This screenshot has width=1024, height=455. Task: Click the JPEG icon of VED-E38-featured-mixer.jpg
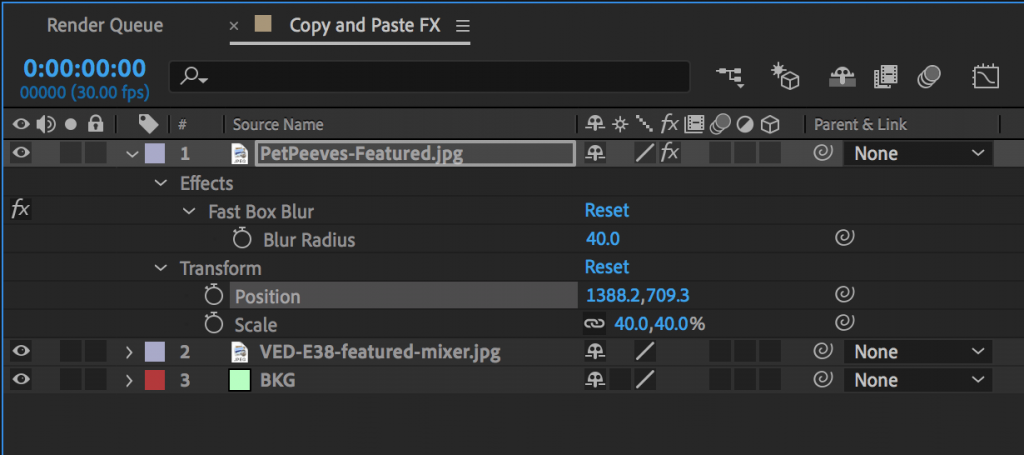[x=240, y=352]
